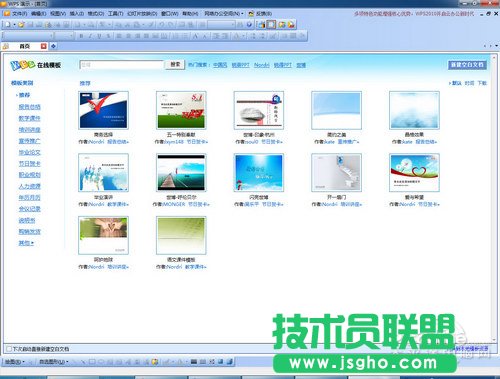500x379 pixels.
Task: Select 会议记录 category in sidebar
Action: [29, 209]
